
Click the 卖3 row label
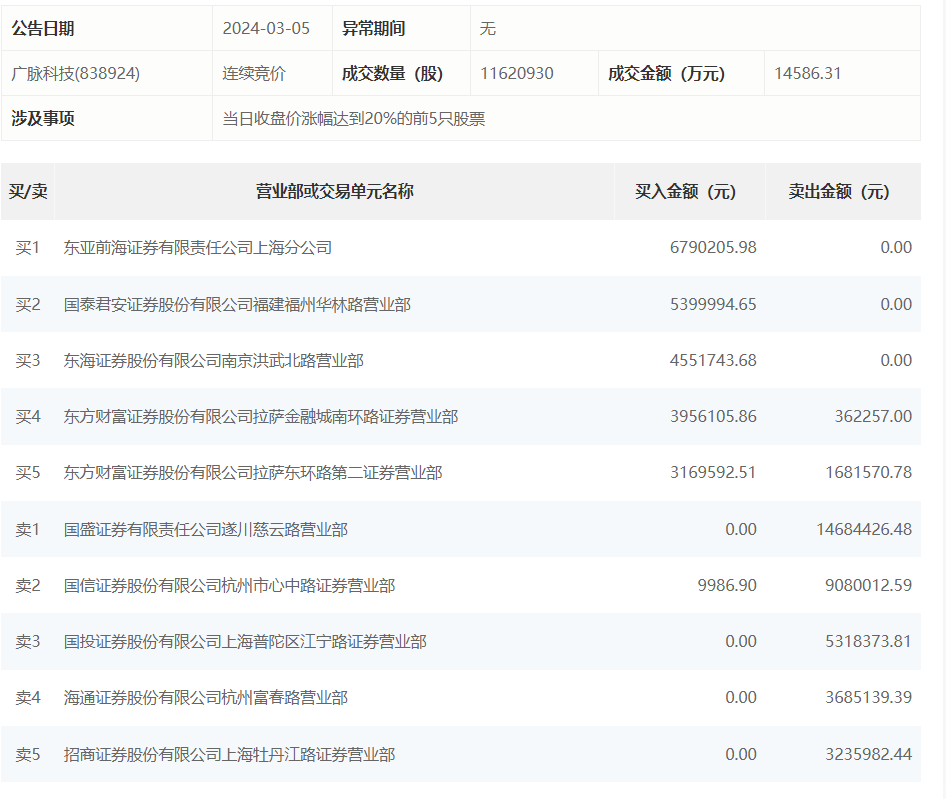(x=28, y=641)
